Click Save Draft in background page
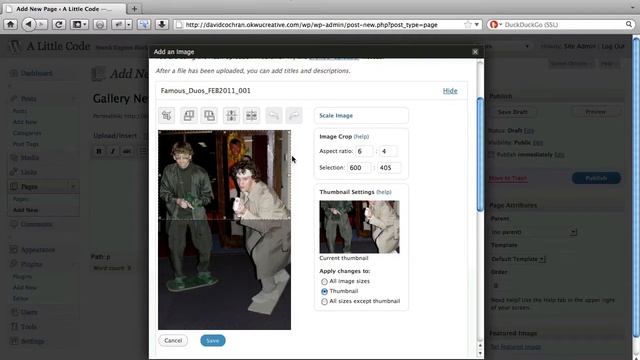Image resolution: width=640 pixels, height=360 pixels. click(513, 111)
